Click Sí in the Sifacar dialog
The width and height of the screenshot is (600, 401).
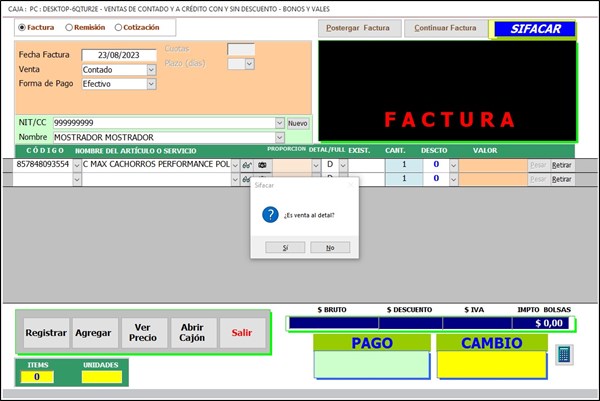(286, 247)
